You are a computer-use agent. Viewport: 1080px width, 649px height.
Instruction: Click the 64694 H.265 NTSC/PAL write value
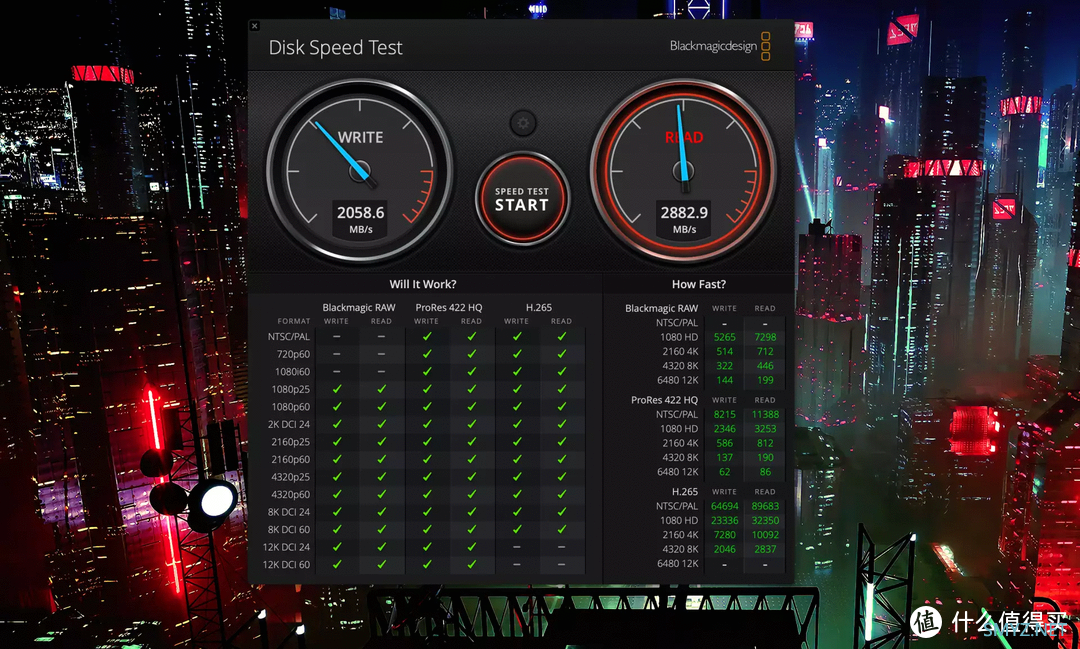point(725,506)
